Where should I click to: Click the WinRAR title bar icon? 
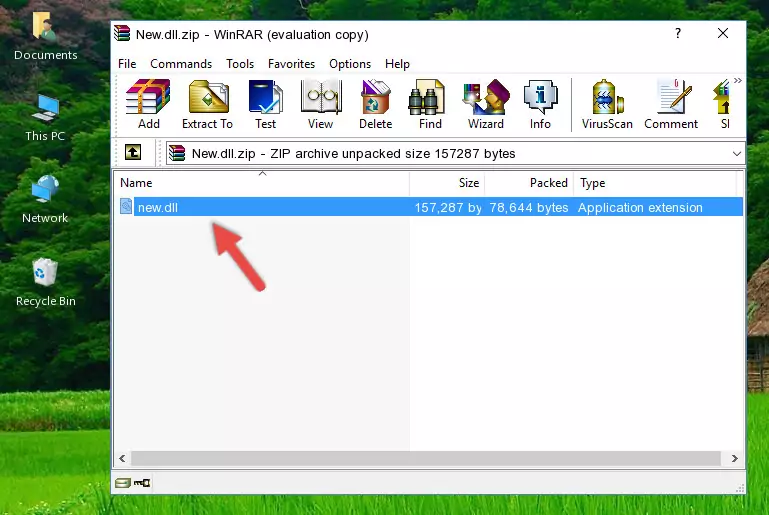tap(122, 33)
